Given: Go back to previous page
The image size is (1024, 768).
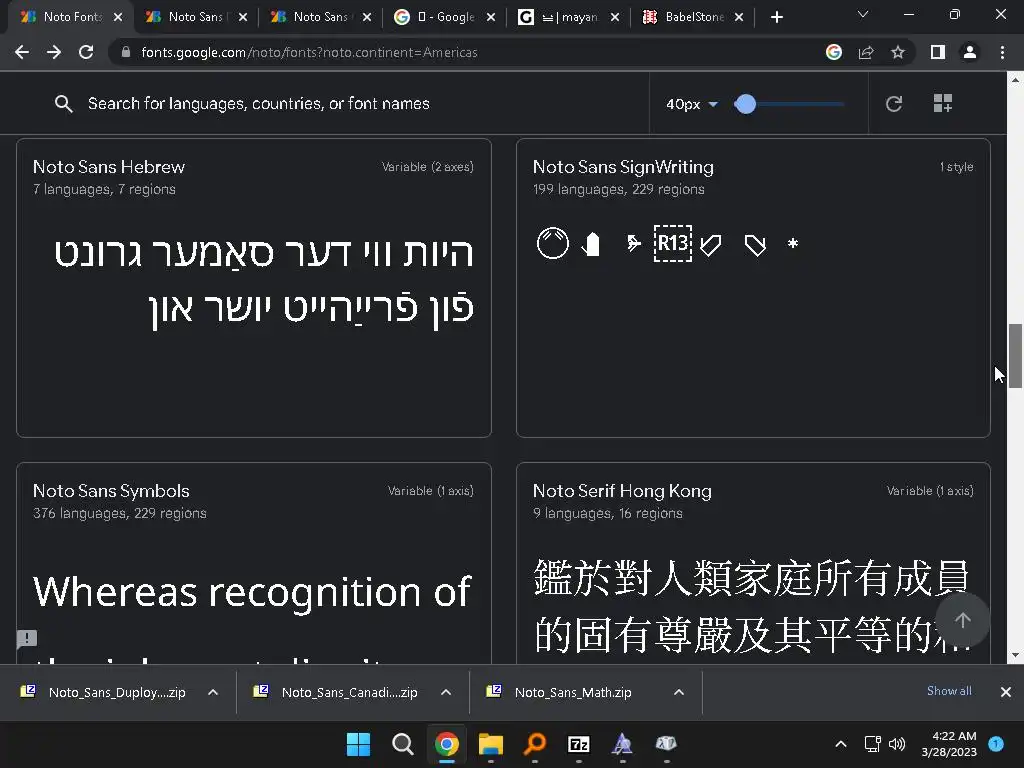Looking at the screenshot, I should click(22, 52).
